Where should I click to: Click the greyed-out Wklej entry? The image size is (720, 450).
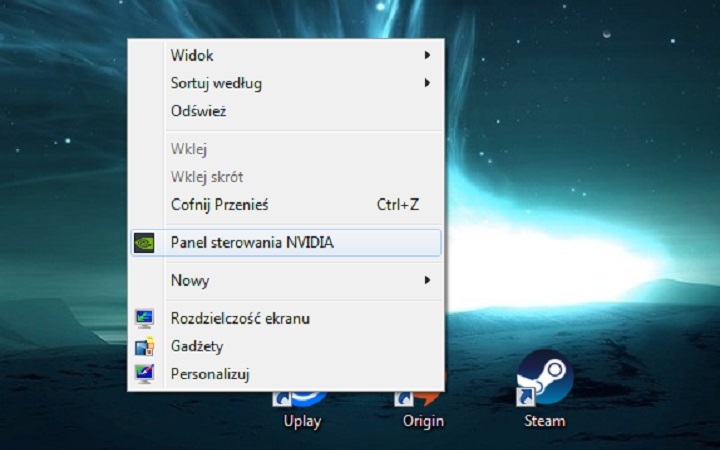pyautogui.click(x=189, y=149)
